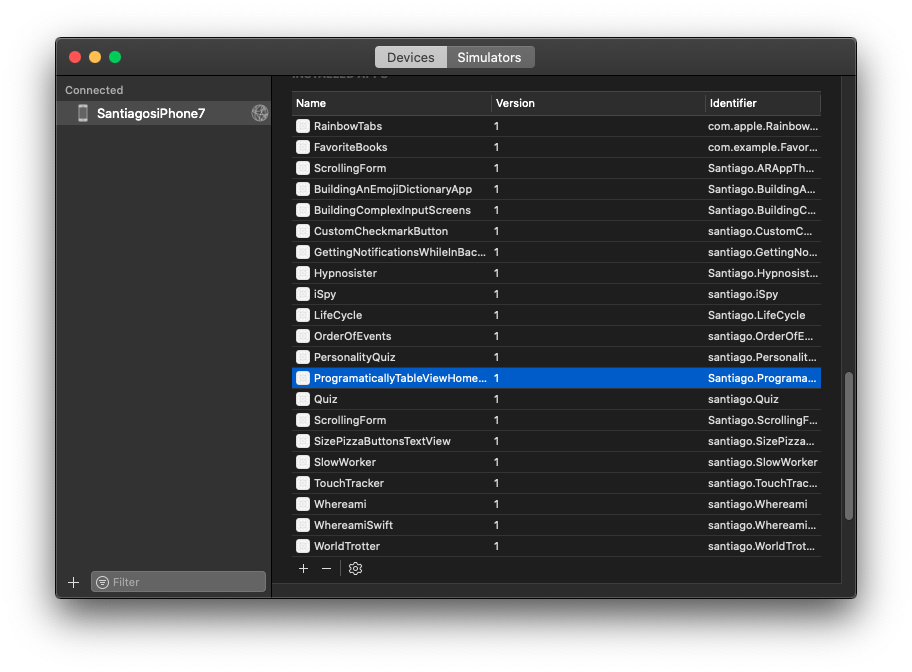Click the SizePizzaButtonsTextView app icon
The image size is (912, 672).
[x=303, y=441]
